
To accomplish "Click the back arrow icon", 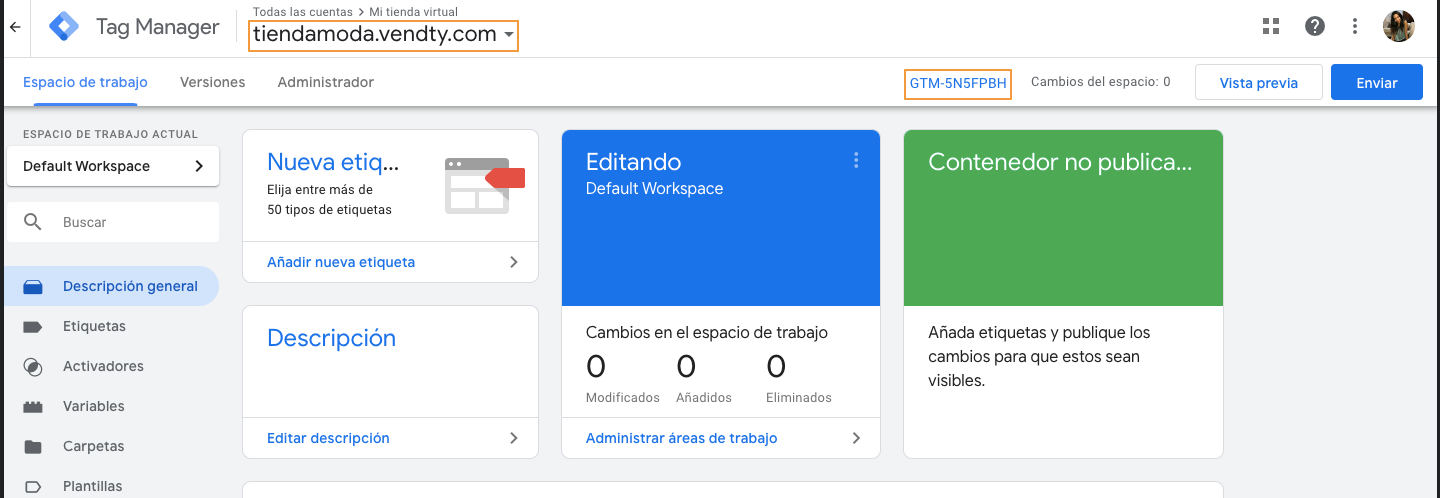I will pyautogui.click(x=15, y=28).
